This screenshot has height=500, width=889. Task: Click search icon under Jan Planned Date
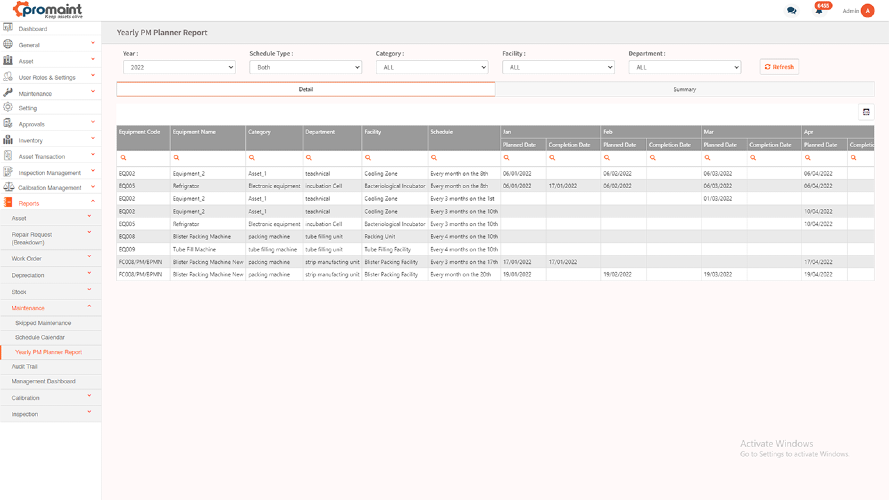(x=506, y=158)
